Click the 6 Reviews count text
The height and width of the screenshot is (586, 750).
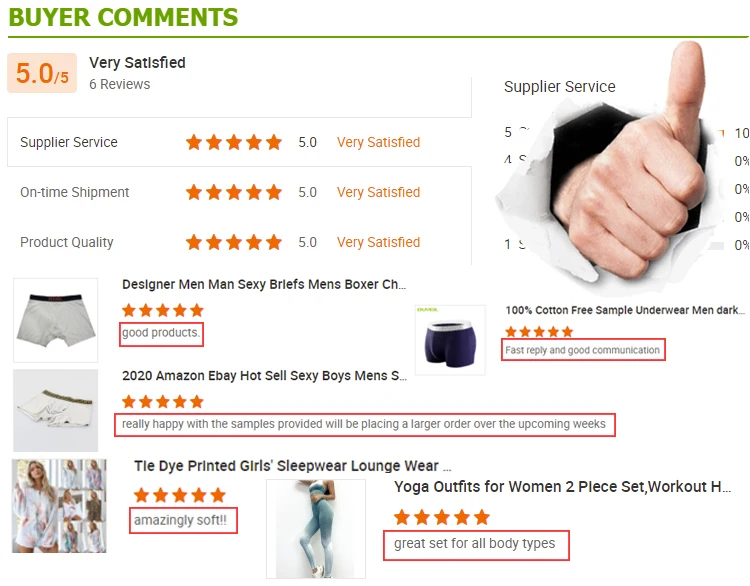(x=120, y=84)
